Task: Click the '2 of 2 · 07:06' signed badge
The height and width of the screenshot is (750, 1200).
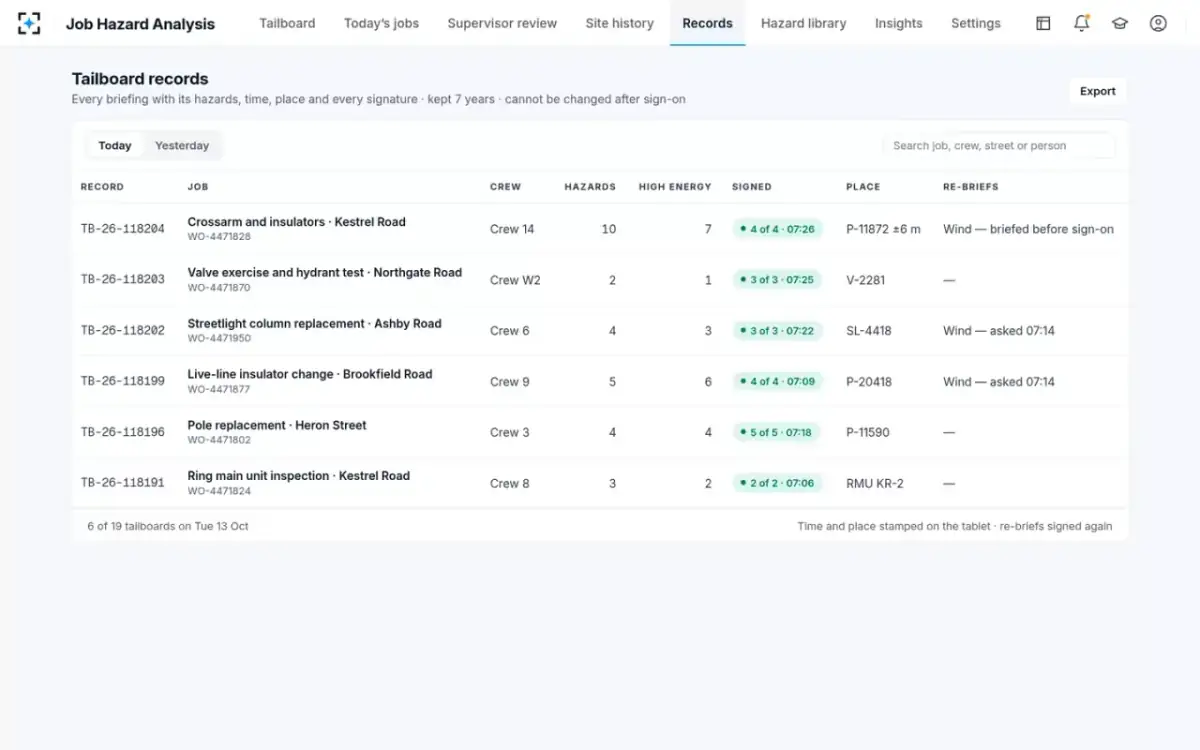Action: click(777, 484)
